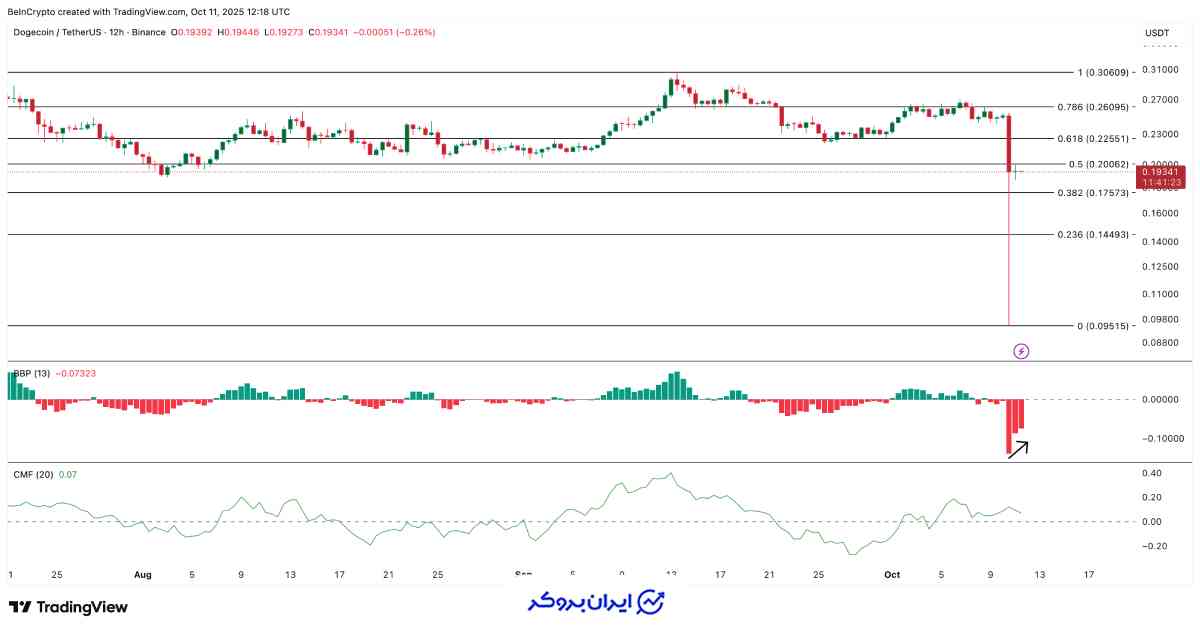
Task: Click the Oct label on time axis
Action: point(892,575)
